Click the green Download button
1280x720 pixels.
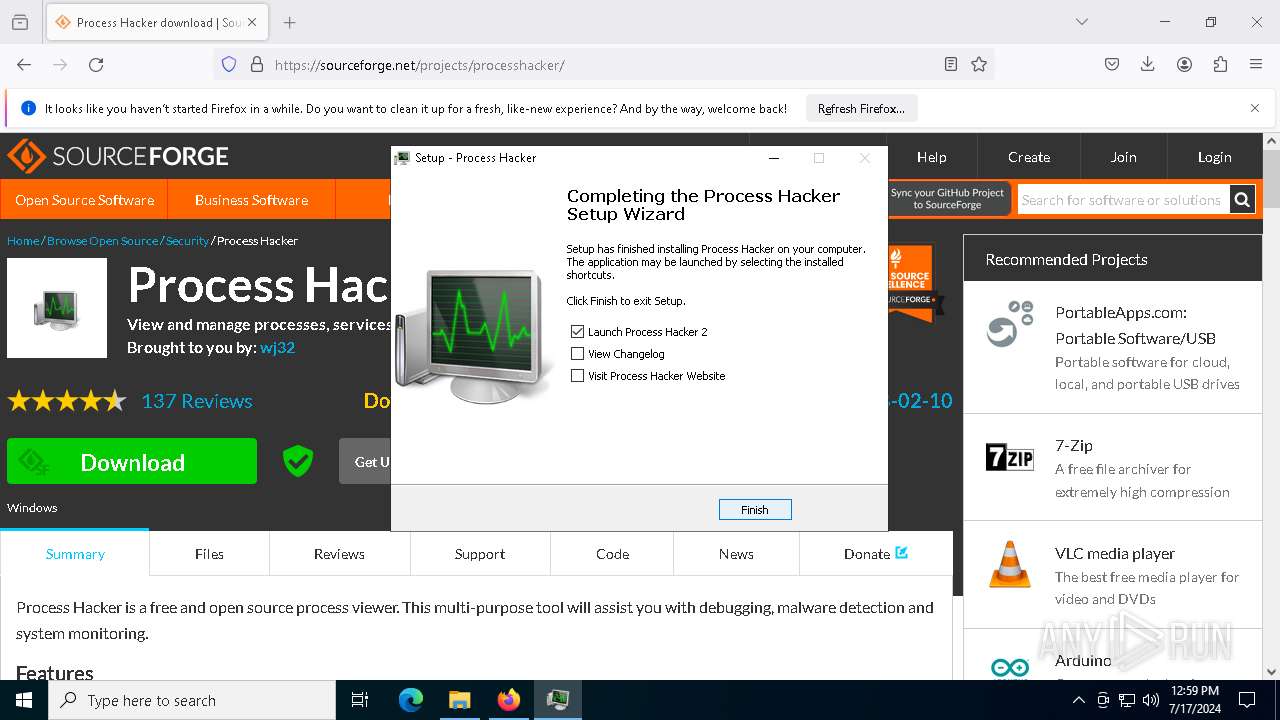(132, 462)
